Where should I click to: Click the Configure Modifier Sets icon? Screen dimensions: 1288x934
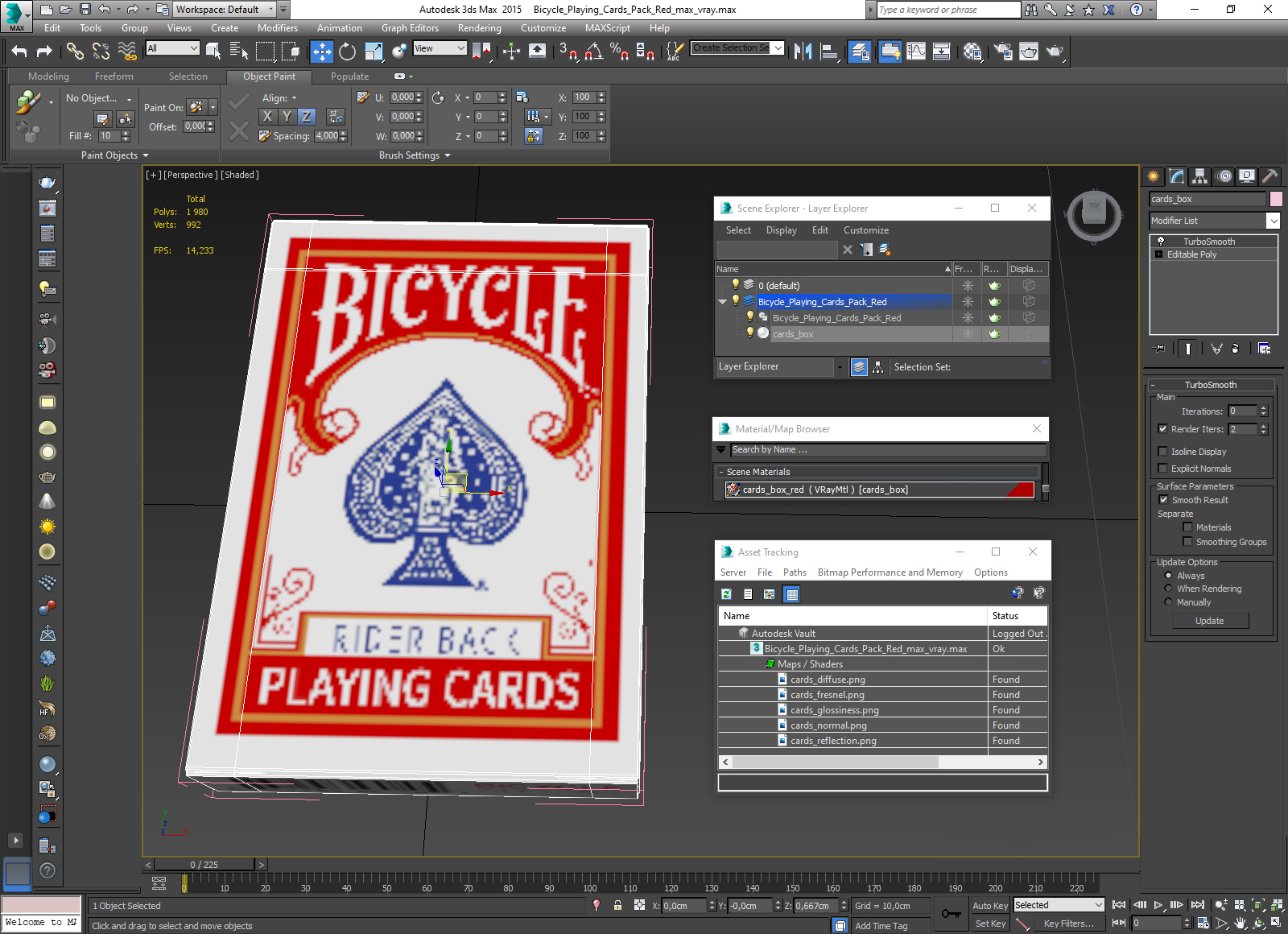[1264, 348]
